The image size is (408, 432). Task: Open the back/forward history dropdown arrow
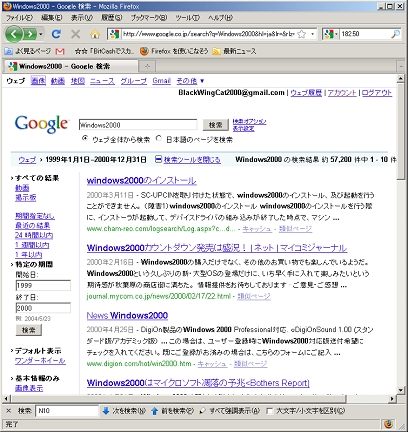coord(41,34)
